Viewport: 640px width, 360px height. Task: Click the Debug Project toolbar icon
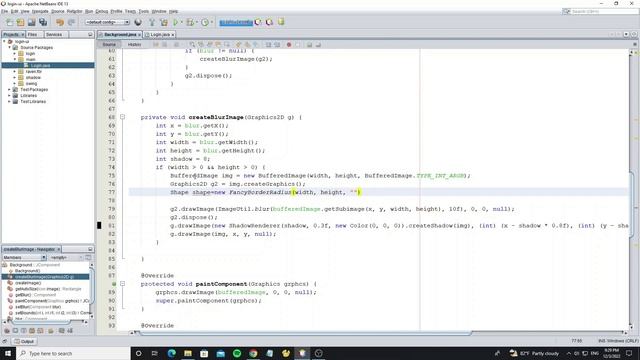tap(190, 22)
